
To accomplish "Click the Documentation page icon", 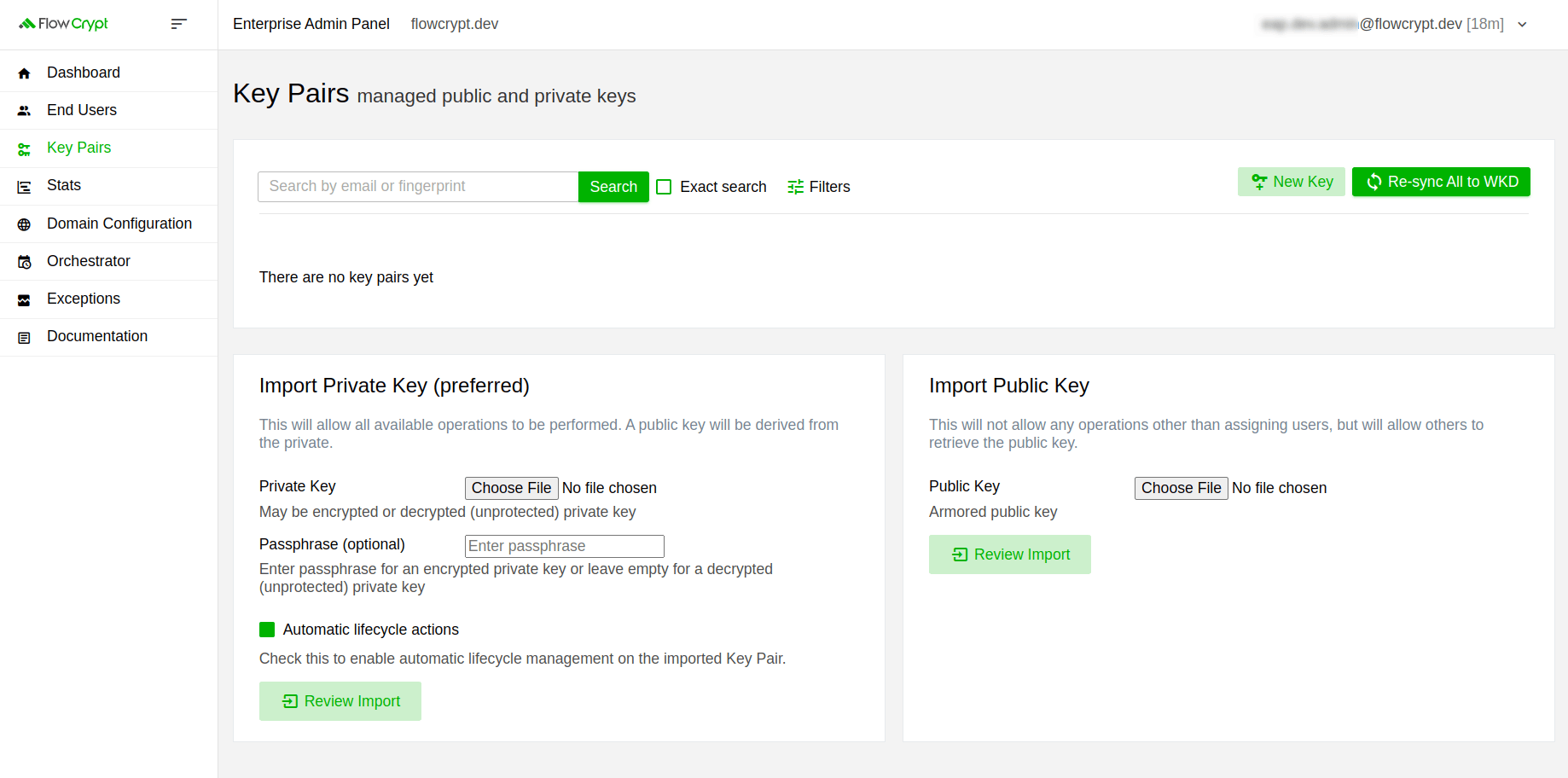I will [24, 338].
